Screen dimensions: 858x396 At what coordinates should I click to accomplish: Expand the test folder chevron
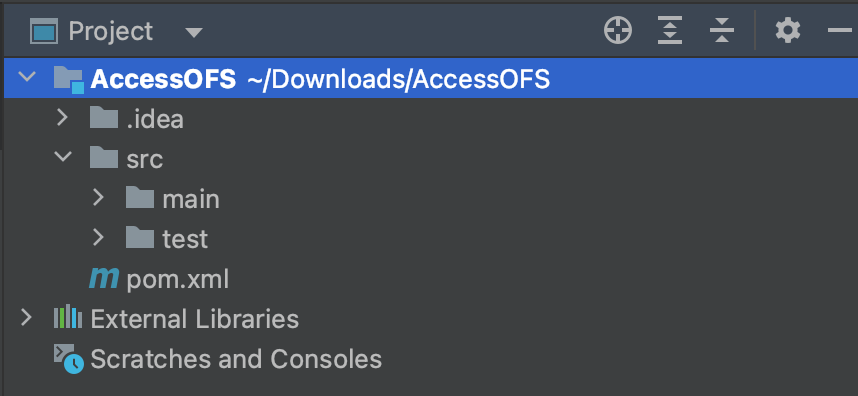pos(98,238)
